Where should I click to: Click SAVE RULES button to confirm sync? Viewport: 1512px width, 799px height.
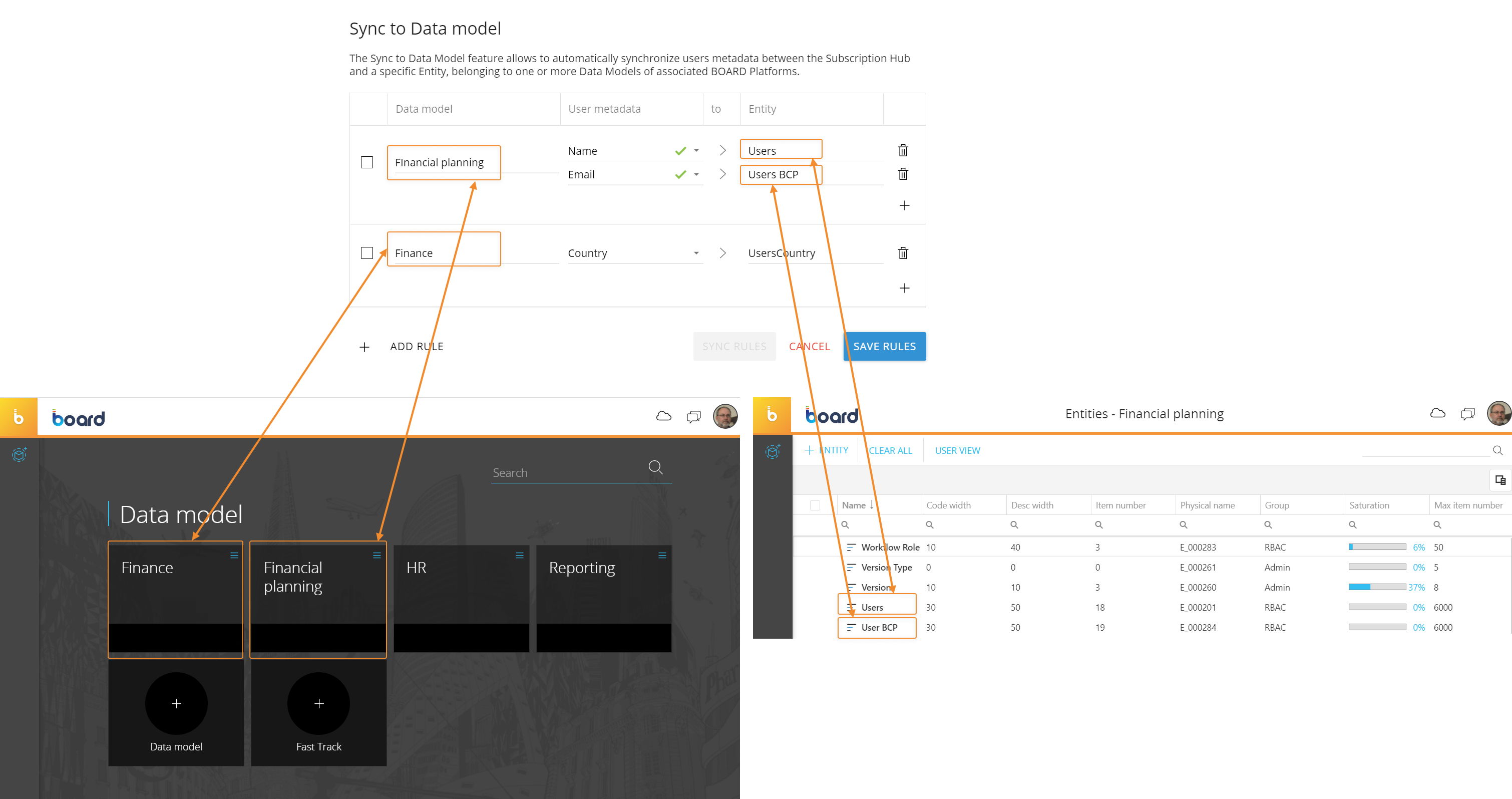click(884, 345)
